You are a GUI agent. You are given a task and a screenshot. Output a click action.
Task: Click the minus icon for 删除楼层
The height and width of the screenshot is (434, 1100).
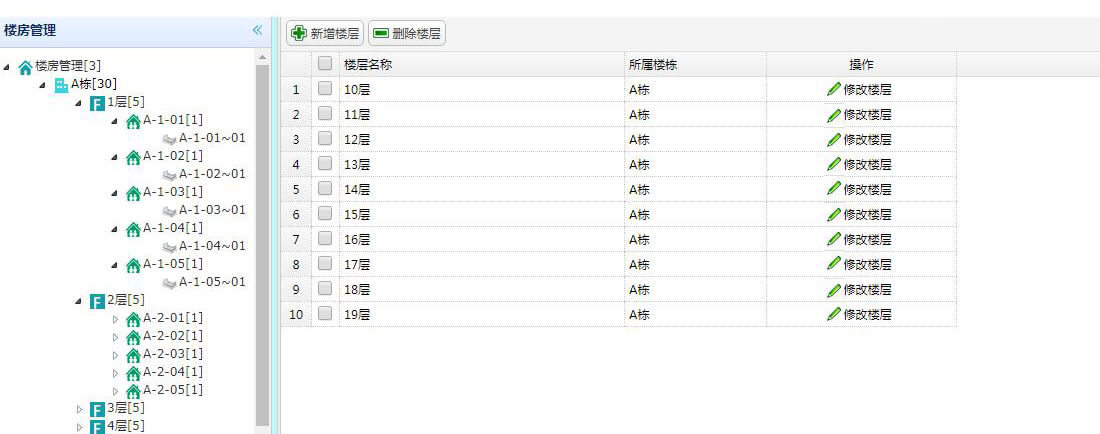click(381, 33)
